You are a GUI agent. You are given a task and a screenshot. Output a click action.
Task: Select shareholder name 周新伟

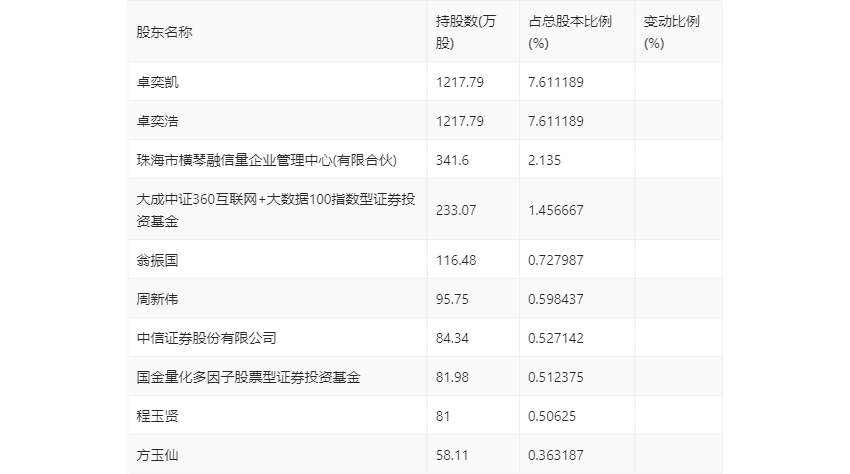point(157,299)
